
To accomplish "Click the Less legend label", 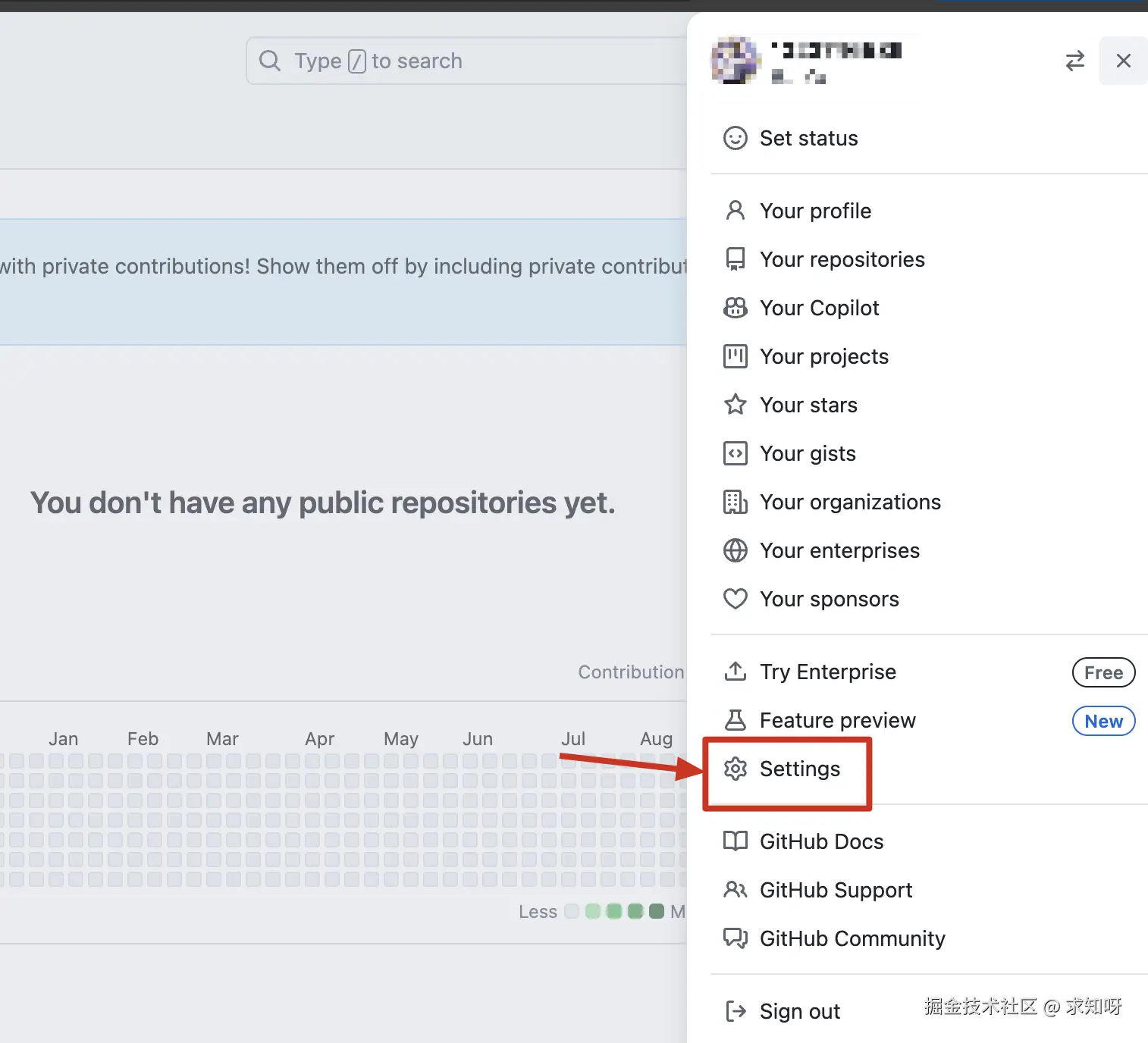I will pos(538,912).
